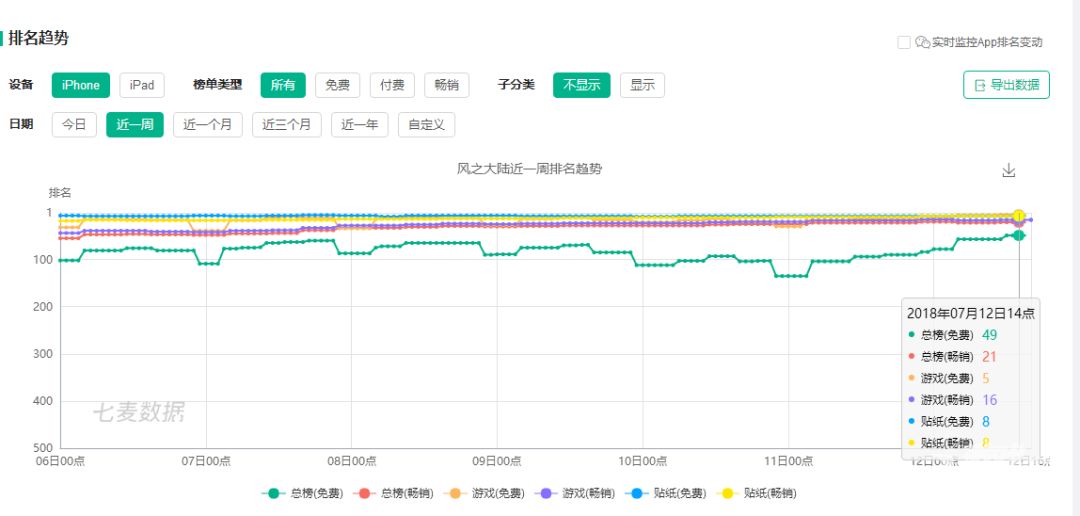Toggle 贴纸(畅销) series in legend
1080x516 pixels.
(757, 493)
